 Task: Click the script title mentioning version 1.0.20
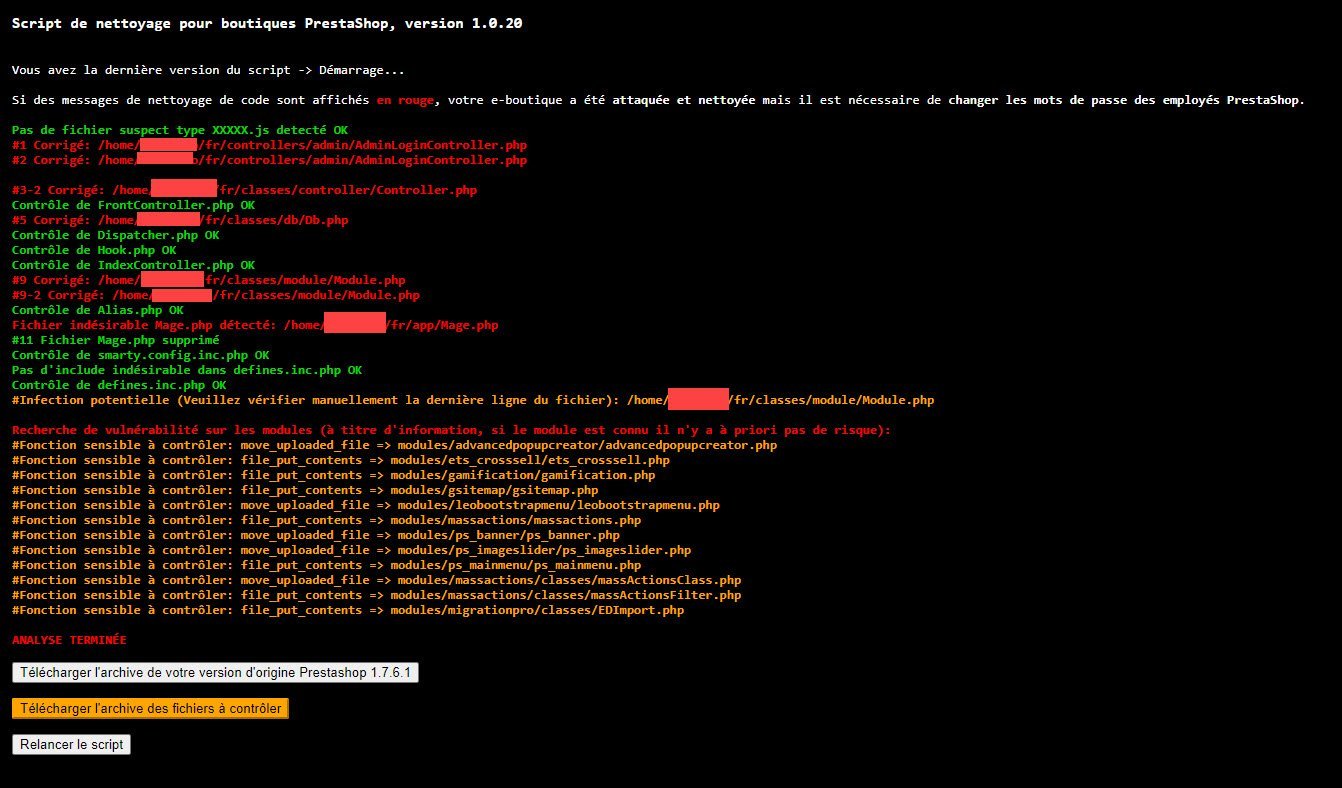coord(267,23)
